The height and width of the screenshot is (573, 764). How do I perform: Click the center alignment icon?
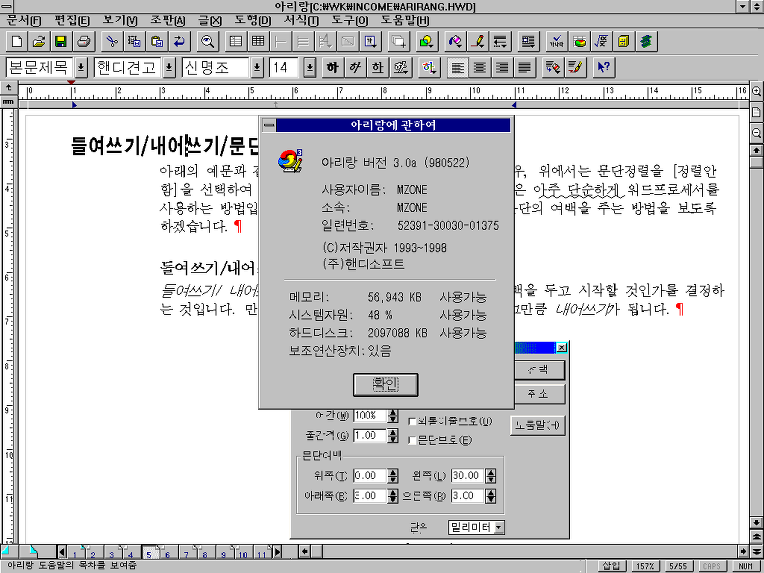tap(480, 68)
